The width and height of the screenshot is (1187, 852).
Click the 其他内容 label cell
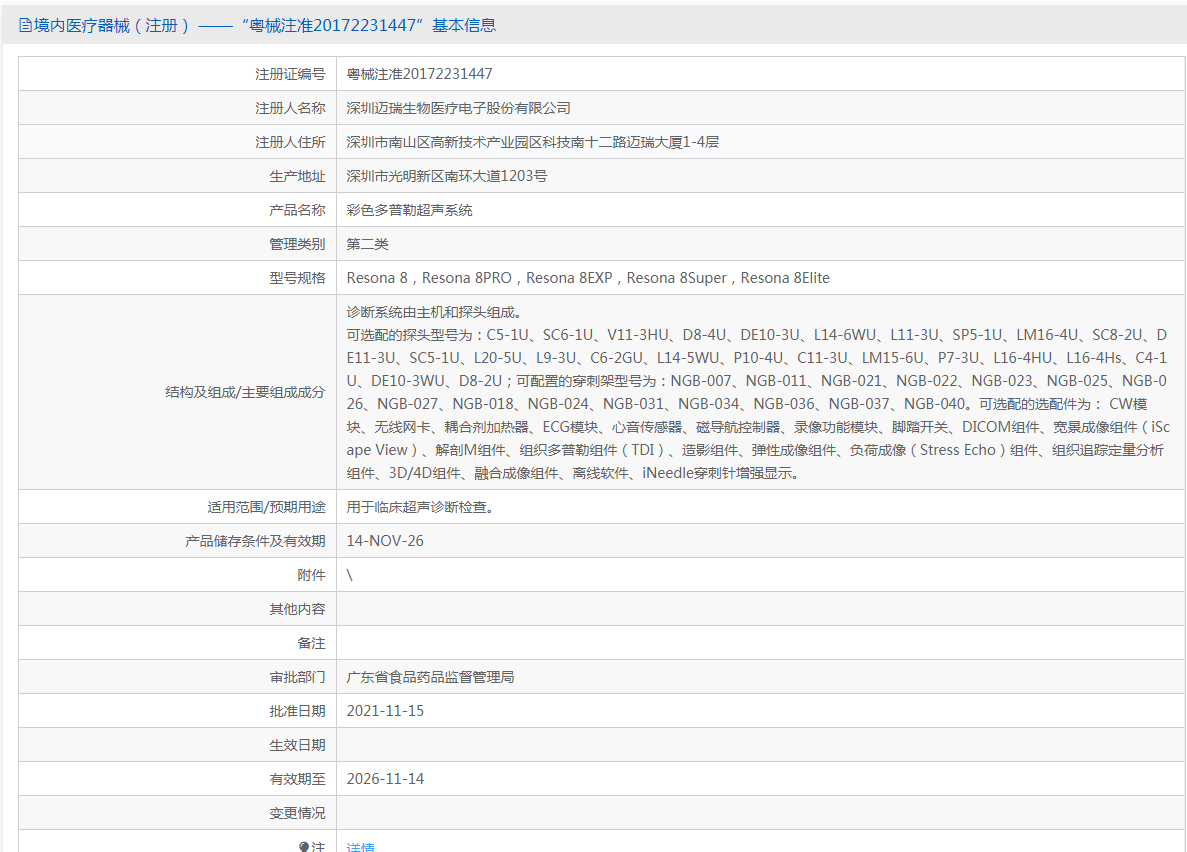[x=178, y=609]
